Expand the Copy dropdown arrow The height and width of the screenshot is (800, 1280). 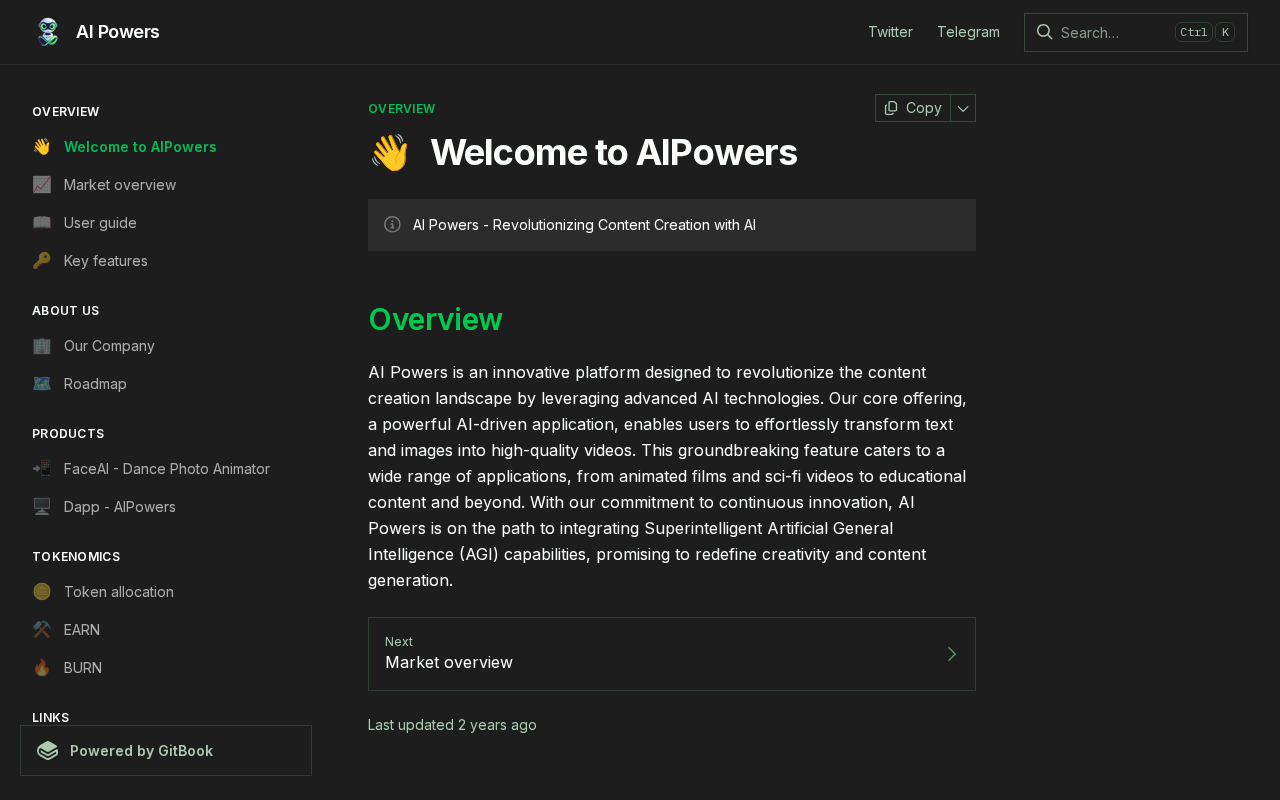pos(963,108)
